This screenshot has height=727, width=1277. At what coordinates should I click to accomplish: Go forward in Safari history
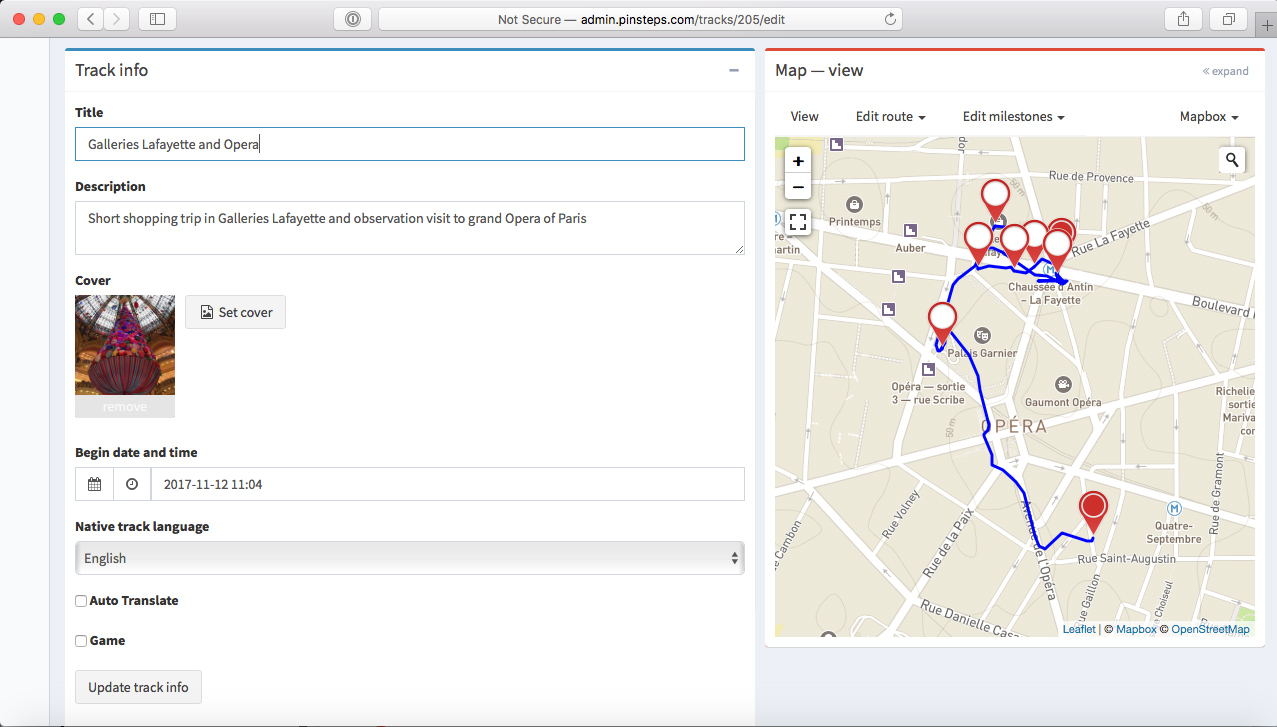coord(117,18)
